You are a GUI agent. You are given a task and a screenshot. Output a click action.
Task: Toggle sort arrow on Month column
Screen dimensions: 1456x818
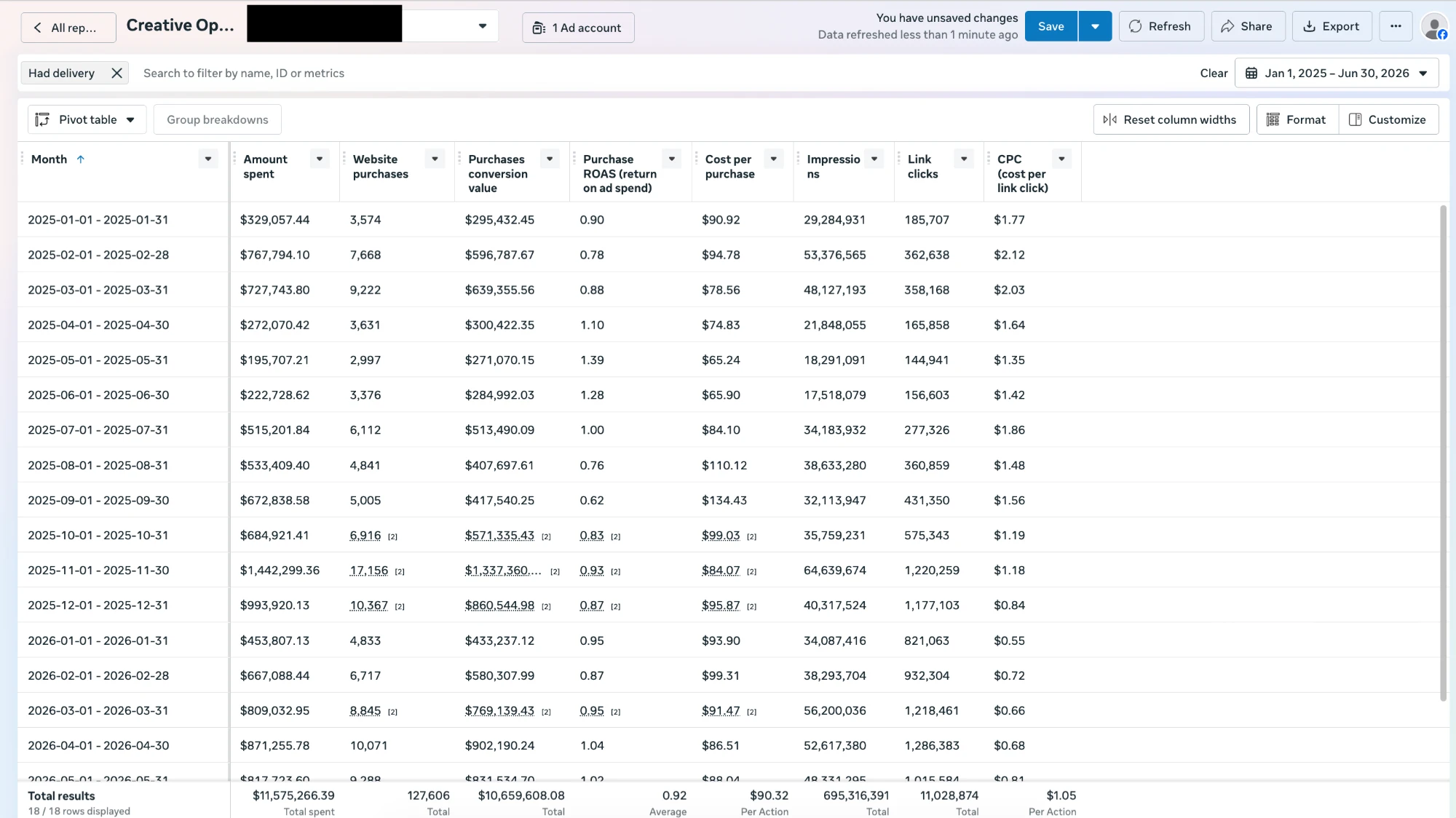click(x=81, y=159)
